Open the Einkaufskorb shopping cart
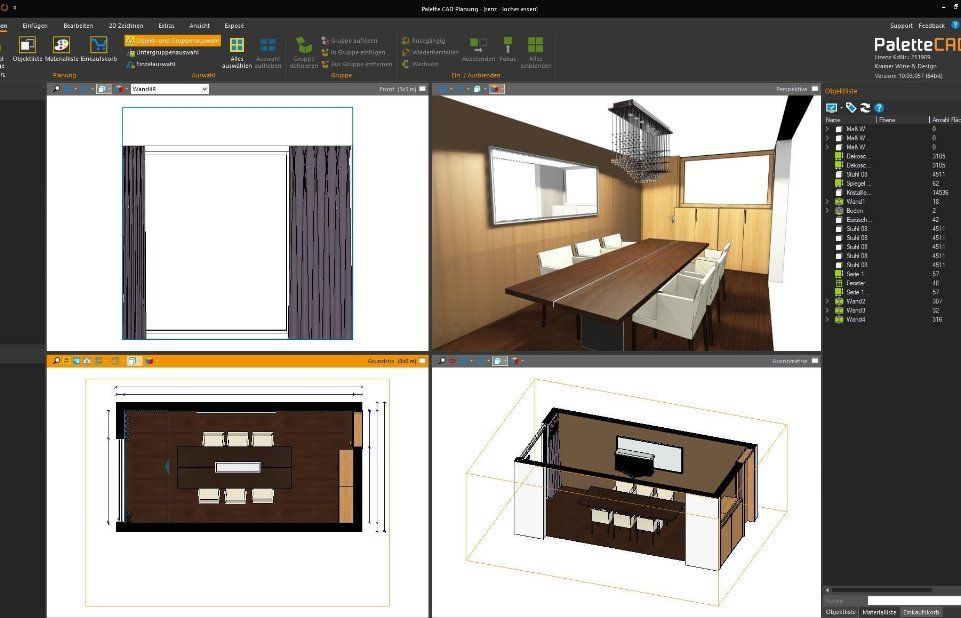961x618 pixels. pyautogui.click(x=98, y=46)
